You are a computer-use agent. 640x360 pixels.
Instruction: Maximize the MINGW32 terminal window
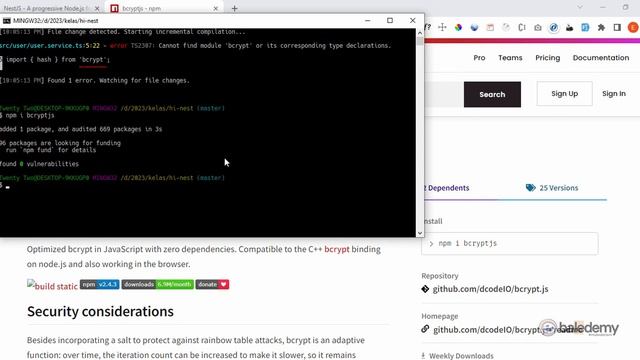point(390,20)
